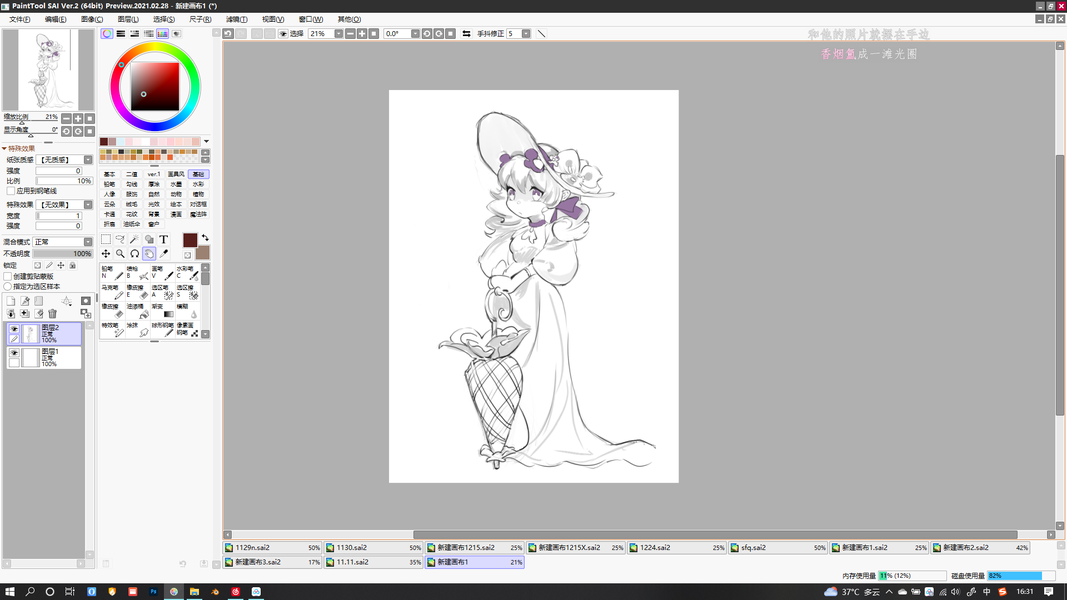The image size is (1067, 600).
Task: Create a new linework layer
Action: 25,301
